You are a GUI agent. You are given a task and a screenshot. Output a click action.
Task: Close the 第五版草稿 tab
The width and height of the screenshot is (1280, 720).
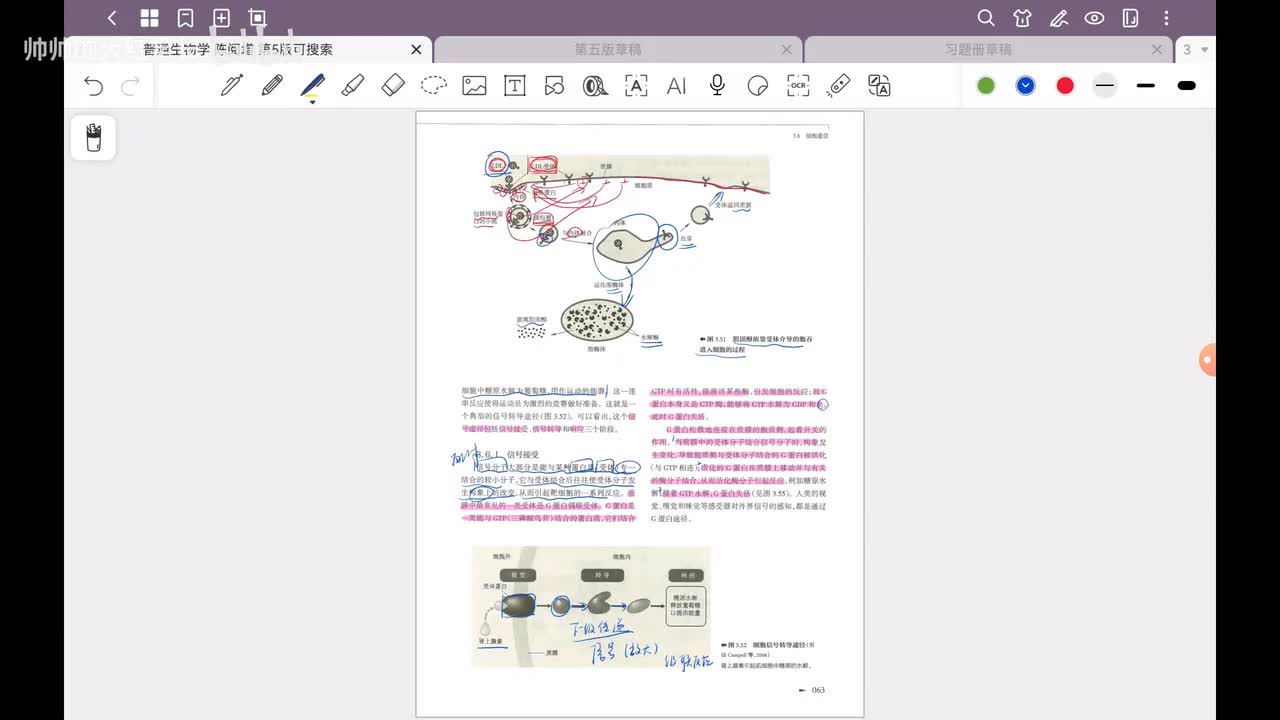[787, 50]
